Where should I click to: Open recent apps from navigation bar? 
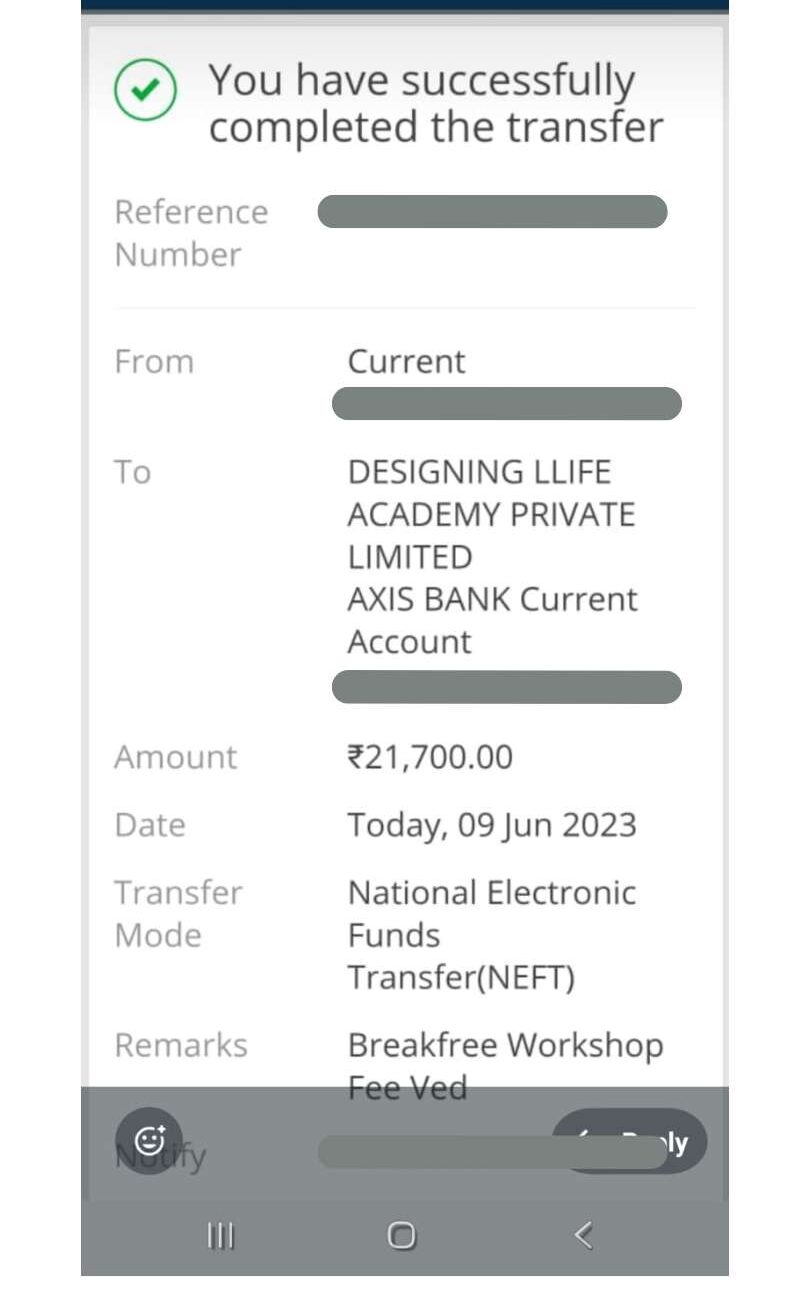pos(220,1236)
